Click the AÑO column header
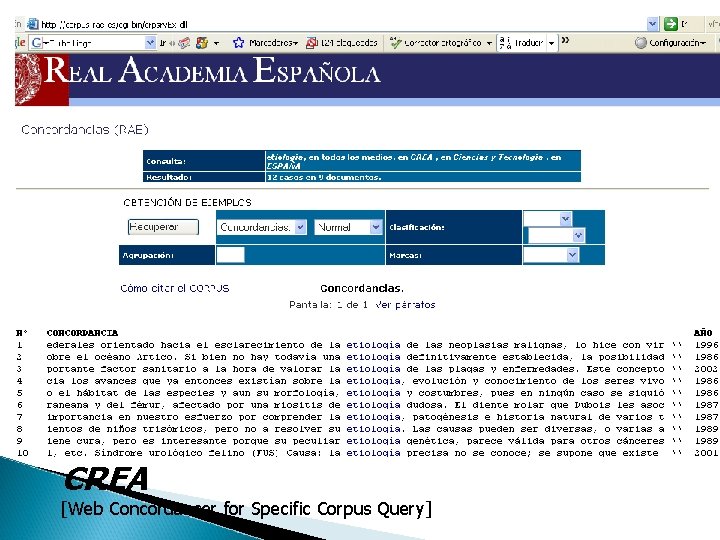Screen dimensions: 720x540 click(703, 332)
